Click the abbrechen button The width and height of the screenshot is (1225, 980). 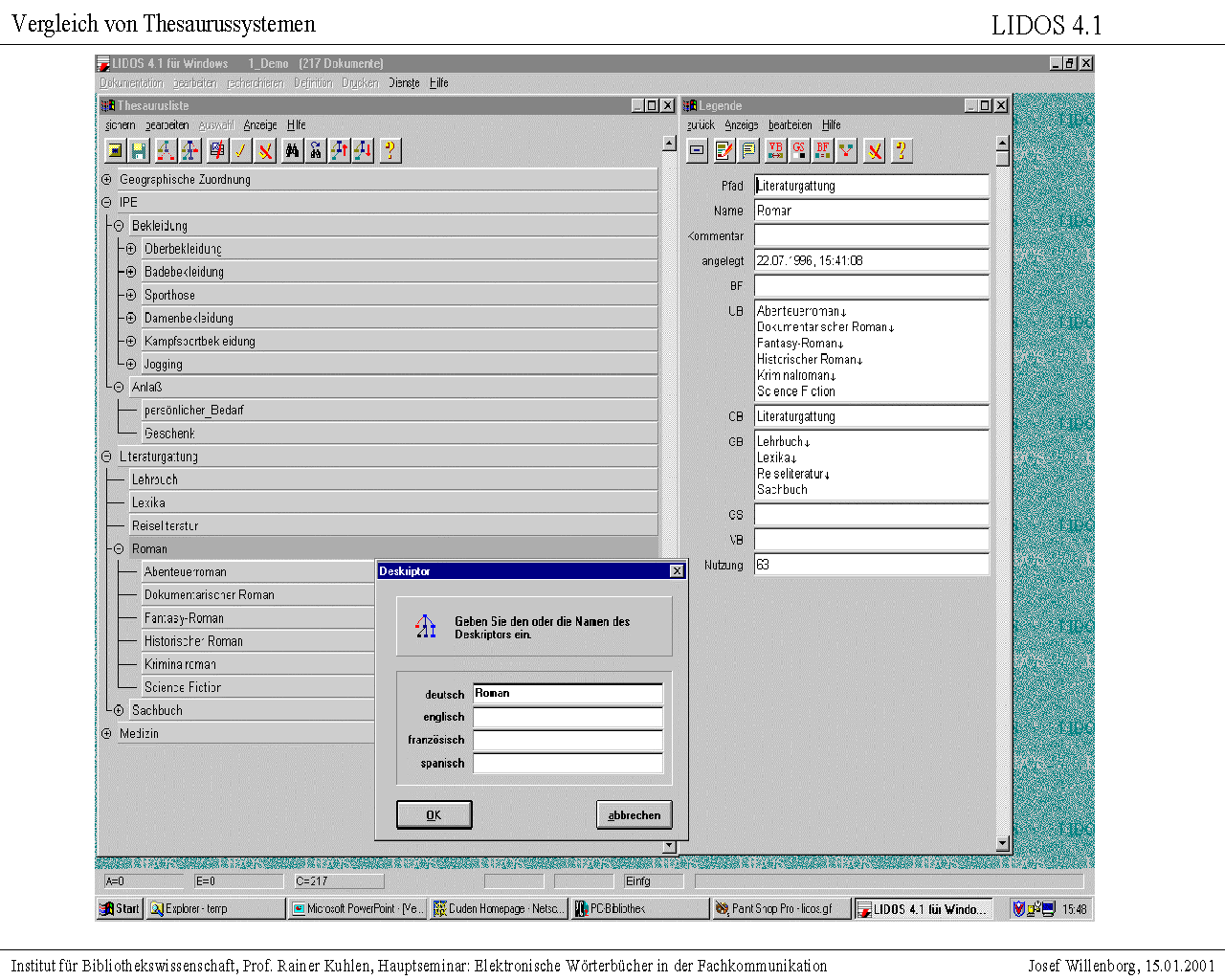click(x=634, y=815)
